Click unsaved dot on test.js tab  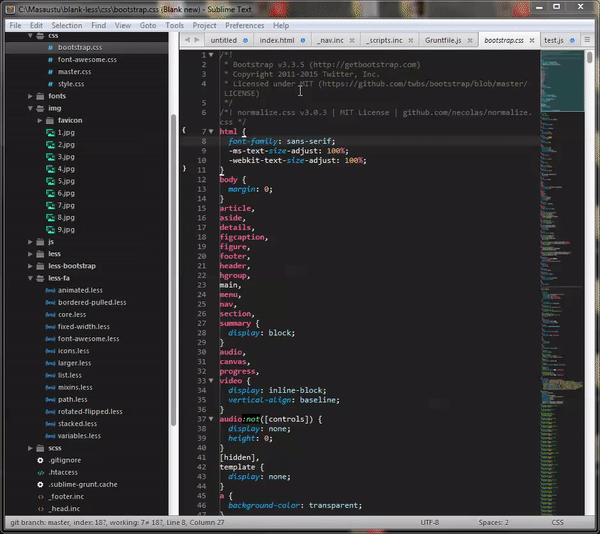click(572, 40)
